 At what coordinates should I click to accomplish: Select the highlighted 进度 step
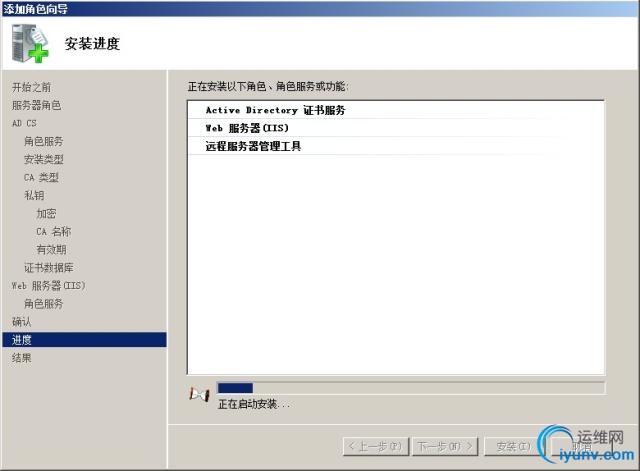point(84,340)
